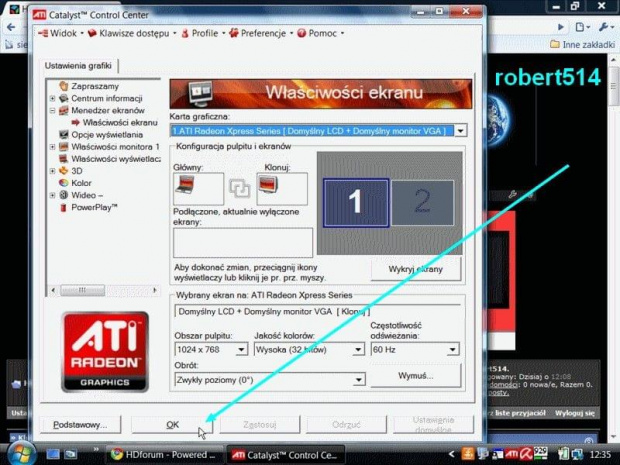The height and width of the screenshot is (465, 620).
Task: Click browser page menu icon
Action: (582, 27)
